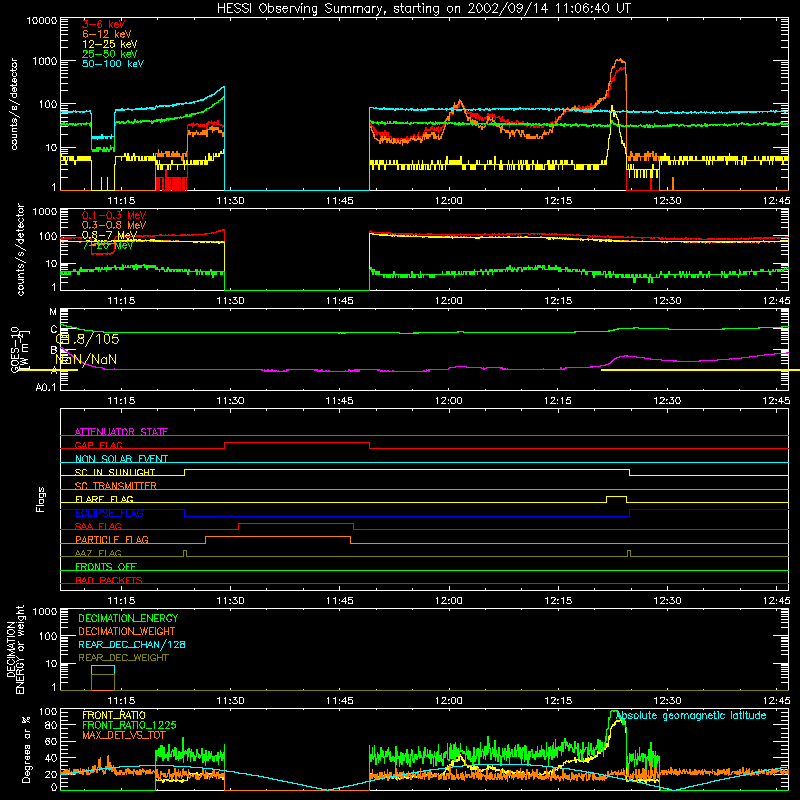This screenshot has height=800, width=800.
Task: Click the REAR_DEC_WEIGHT legend label
Action: click(x=123, y=658)
